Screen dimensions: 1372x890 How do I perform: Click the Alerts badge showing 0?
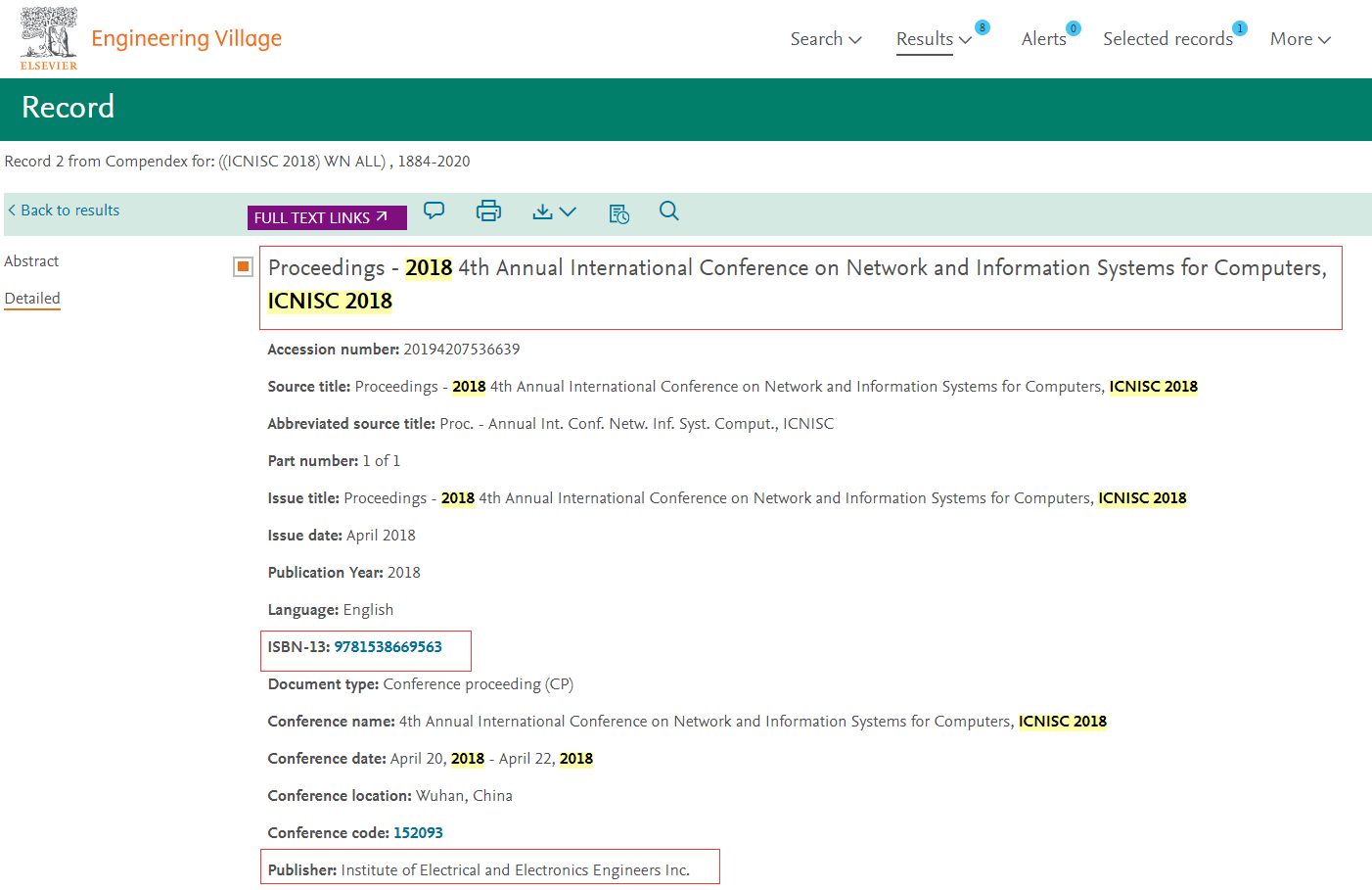click(x=1074, y=28)
